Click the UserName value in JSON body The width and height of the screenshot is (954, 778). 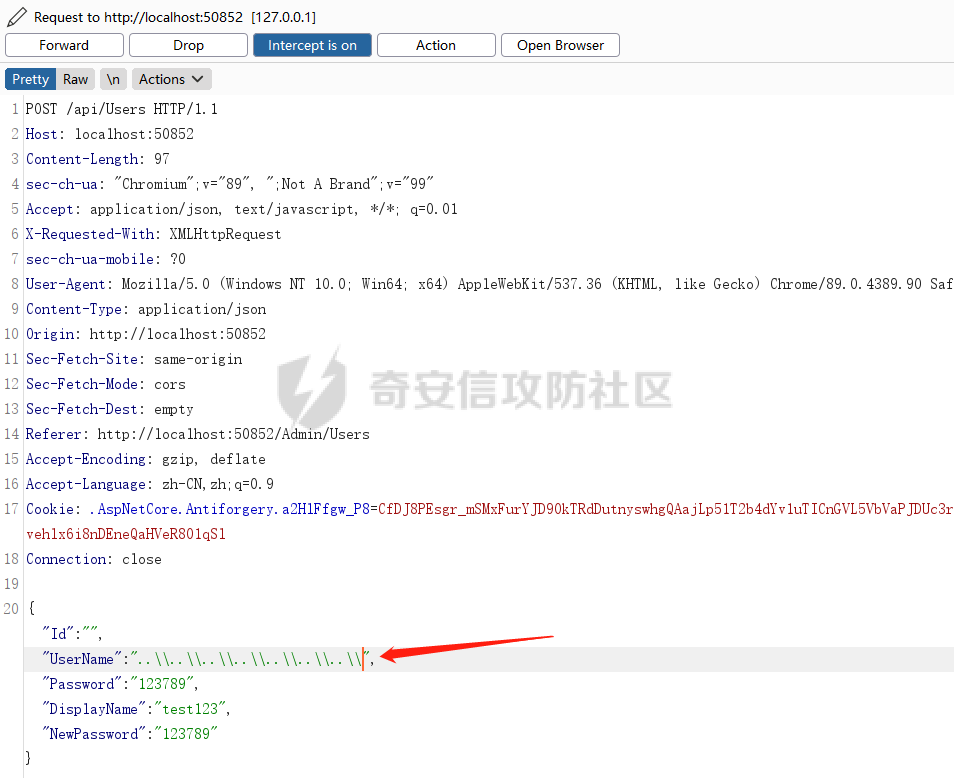(248, 659)
